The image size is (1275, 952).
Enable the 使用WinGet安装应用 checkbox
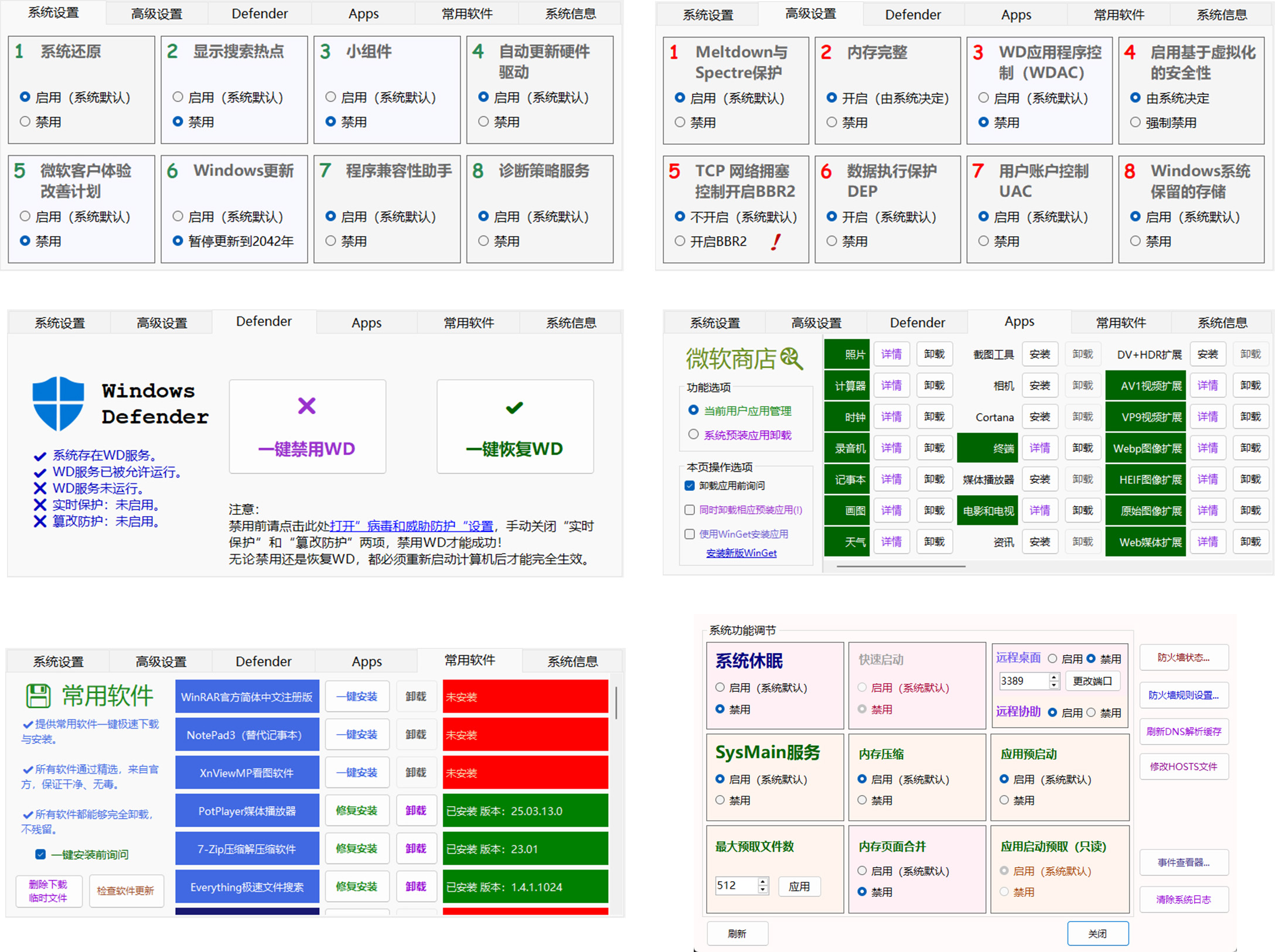690,534
